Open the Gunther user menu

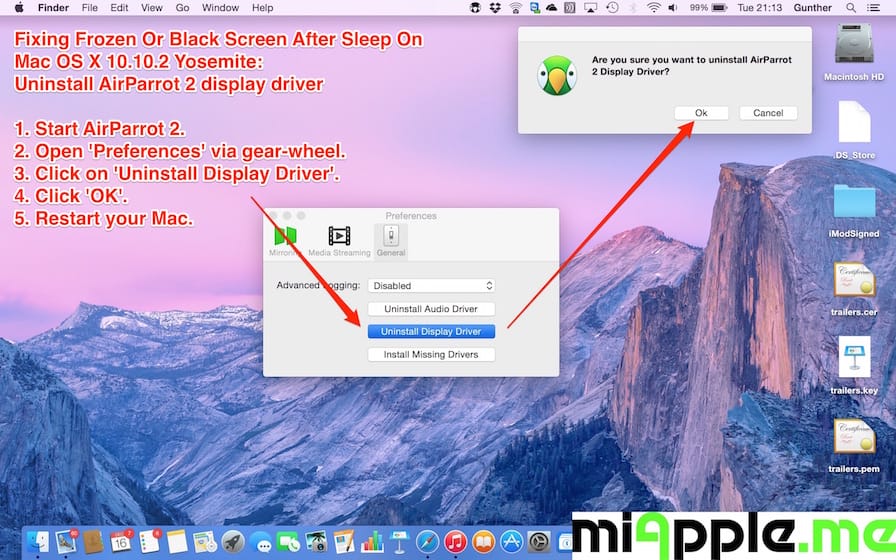[812, 7]
